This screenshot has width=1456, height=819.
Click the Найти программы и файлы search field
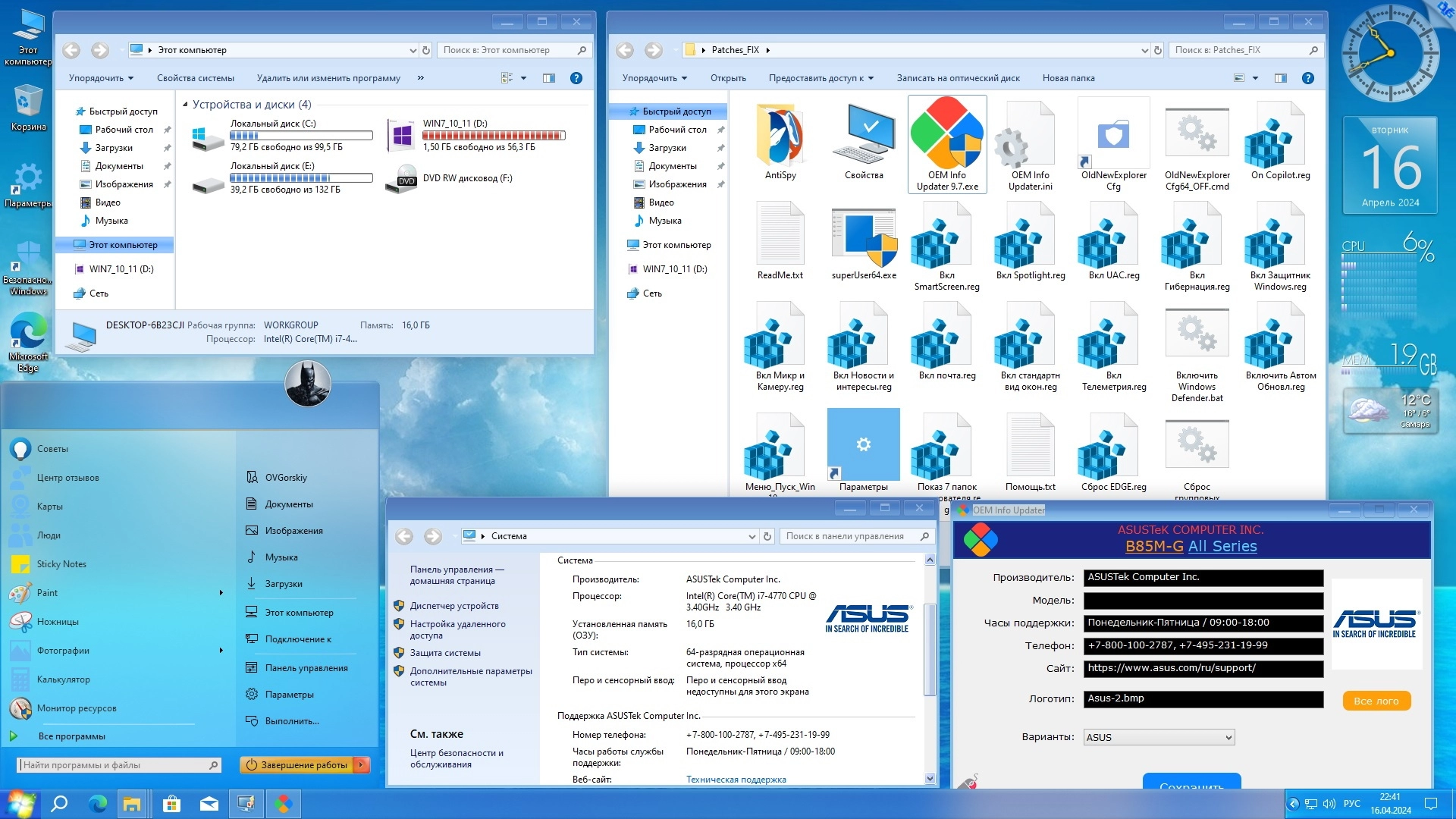click(114, 765)
